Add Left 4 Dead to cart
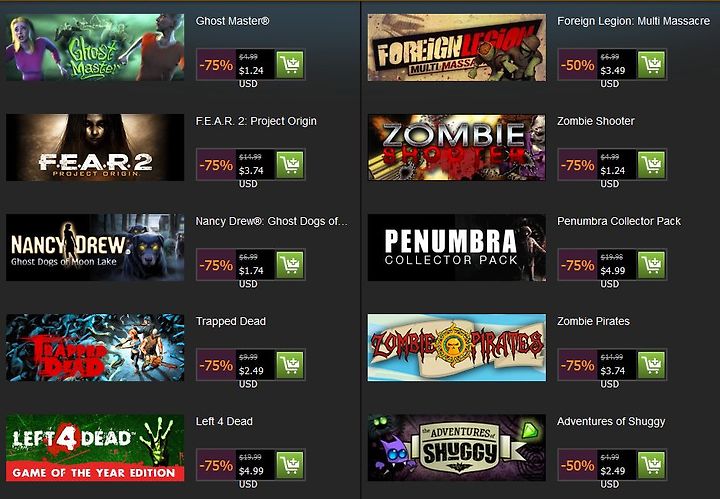720x499 pixels. click(290, 465)
